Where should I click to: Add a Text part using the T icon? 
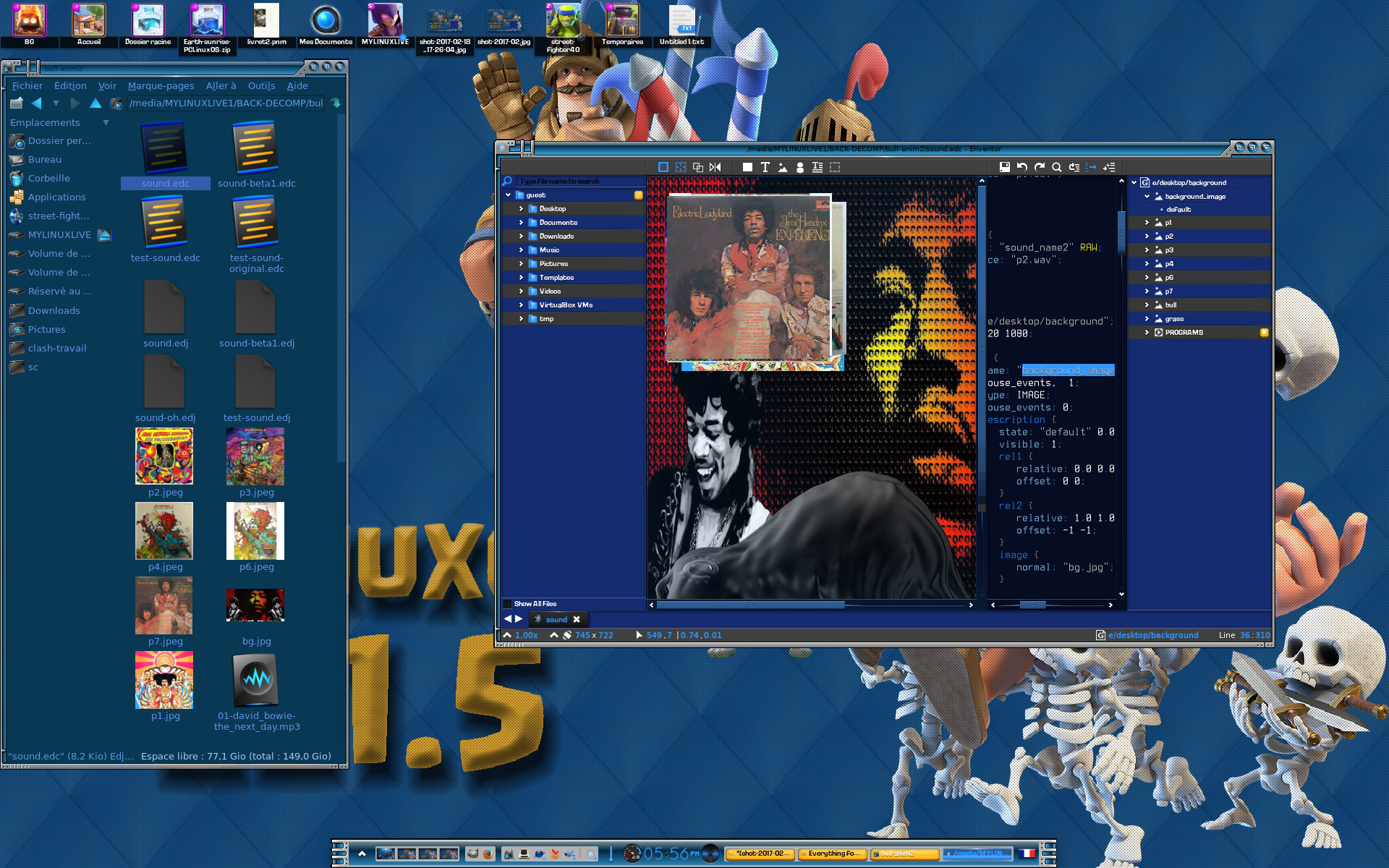765,167
